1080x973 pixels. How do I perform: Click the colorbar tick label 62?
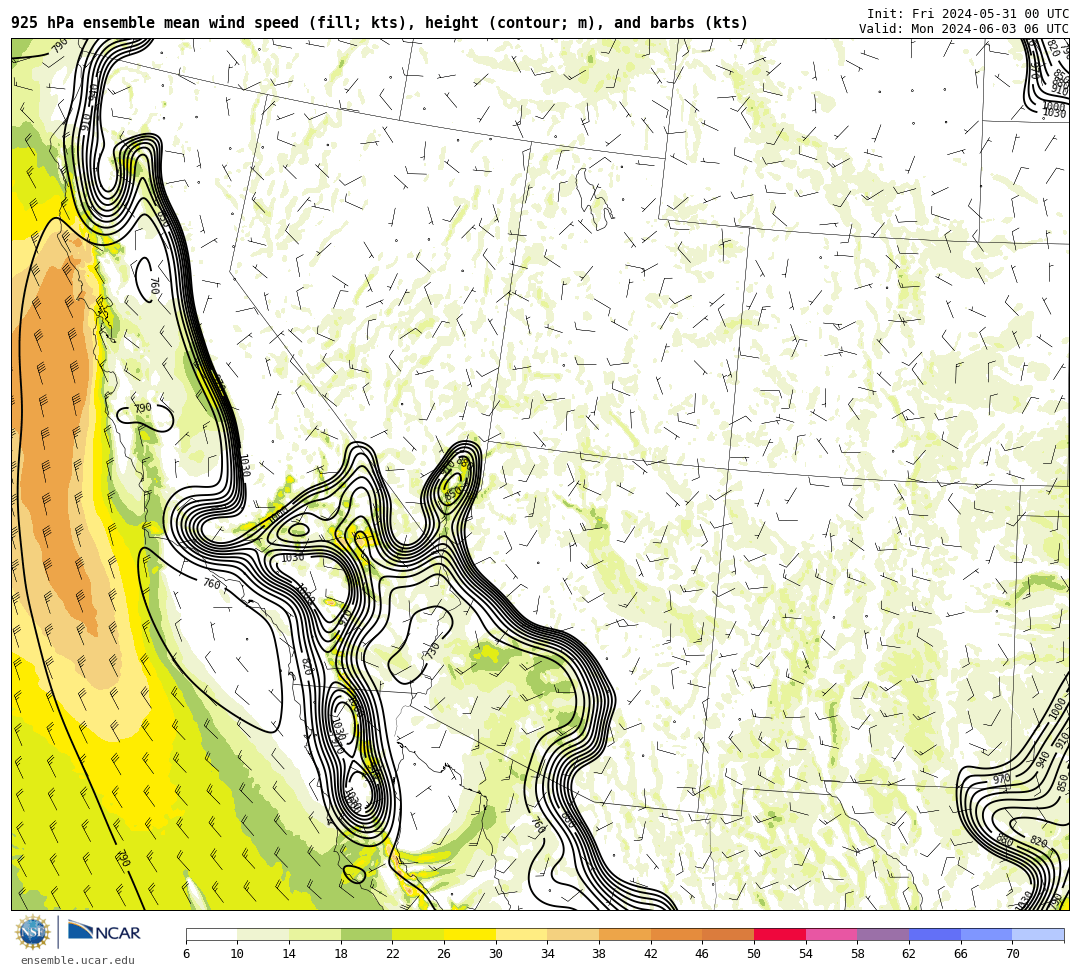click(909, 954)
